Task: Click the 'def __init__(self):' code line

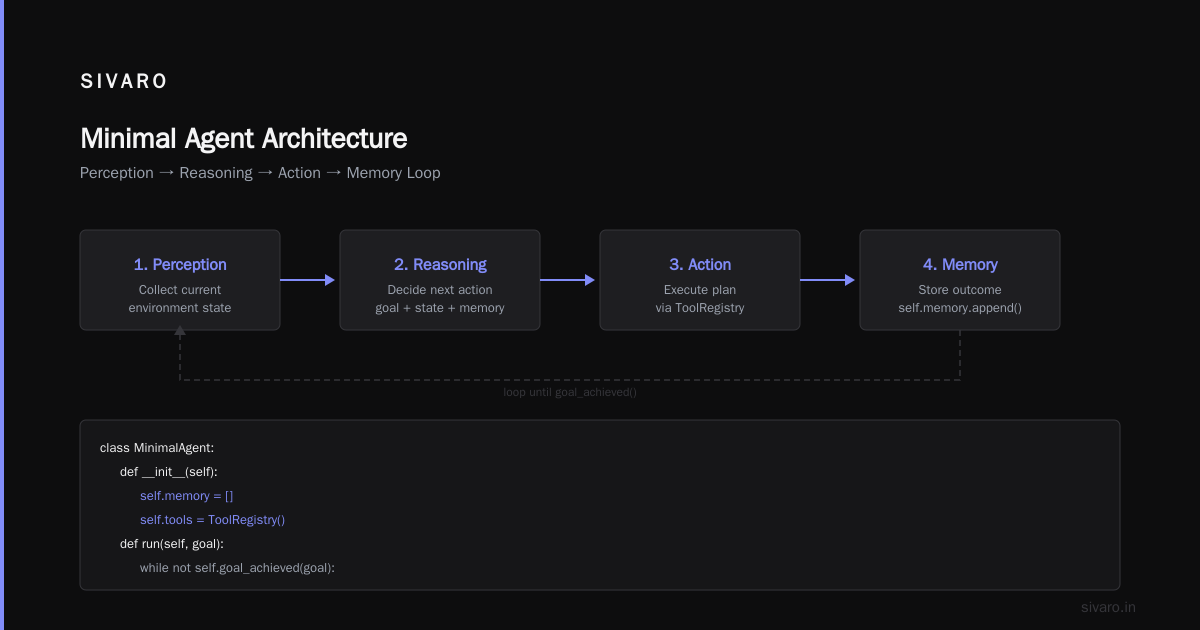Action: tap(169, 472)
